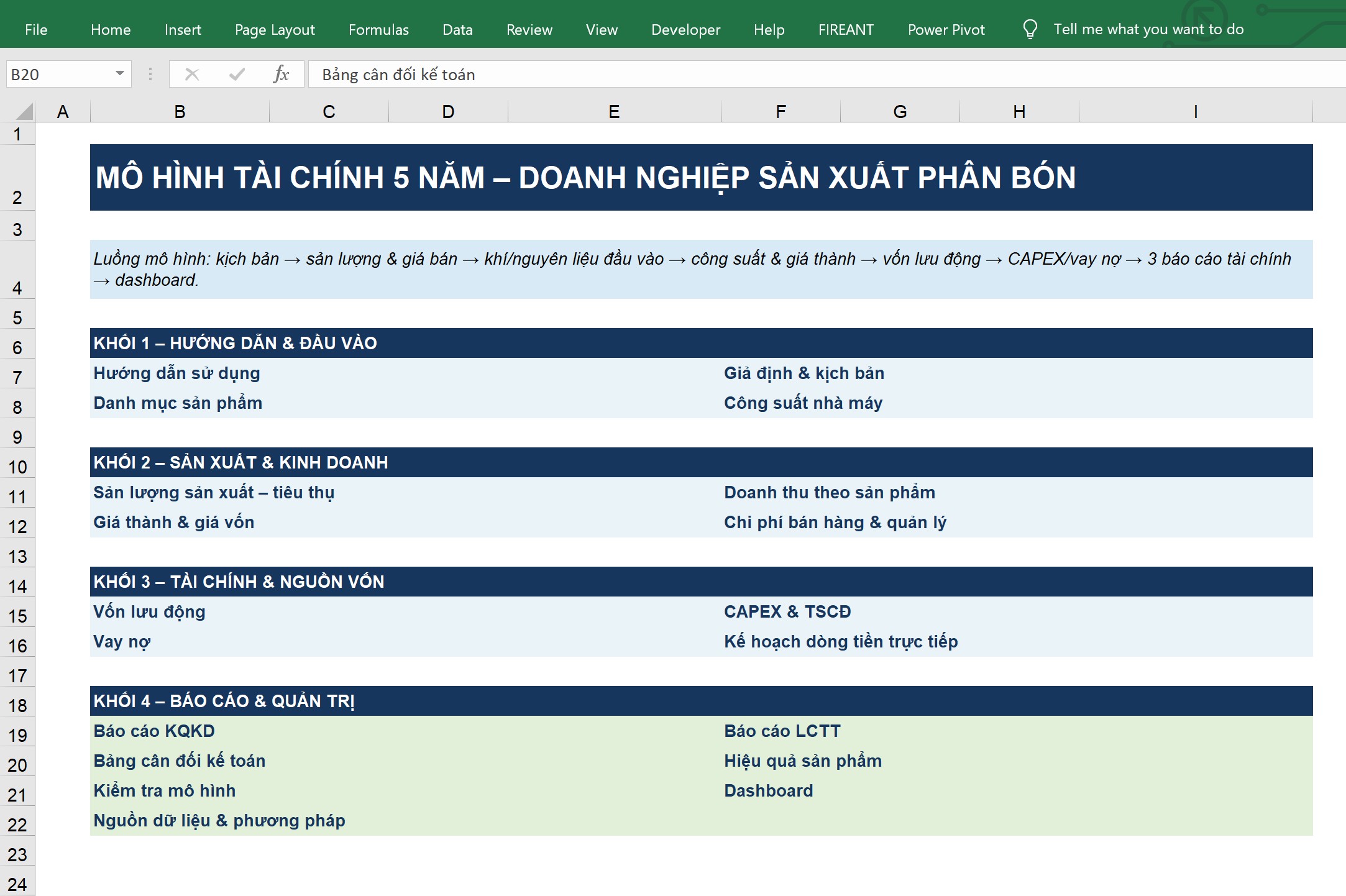Switch to the Power Pivot tab
Viewport: 1346px width, 896px height.
tap(946, 29)
